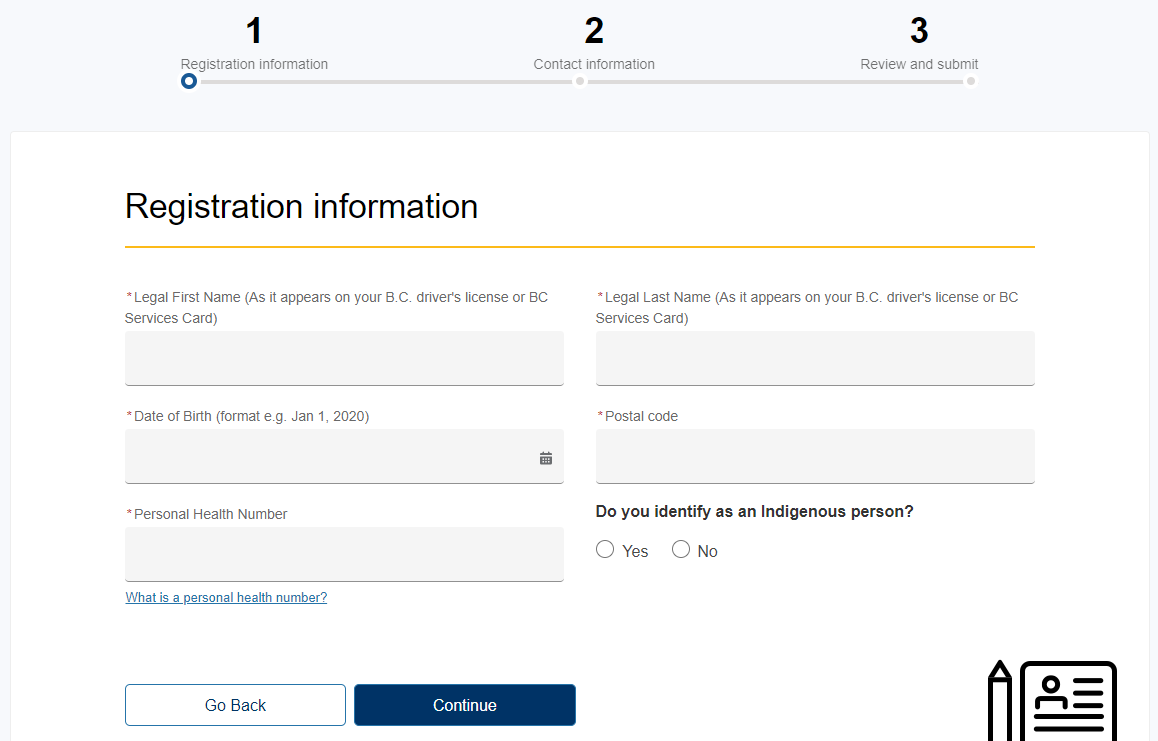Viewport: 1158px width, 741px height.
Task: Click the ID card and pencil illustration
Action: 1052,700
